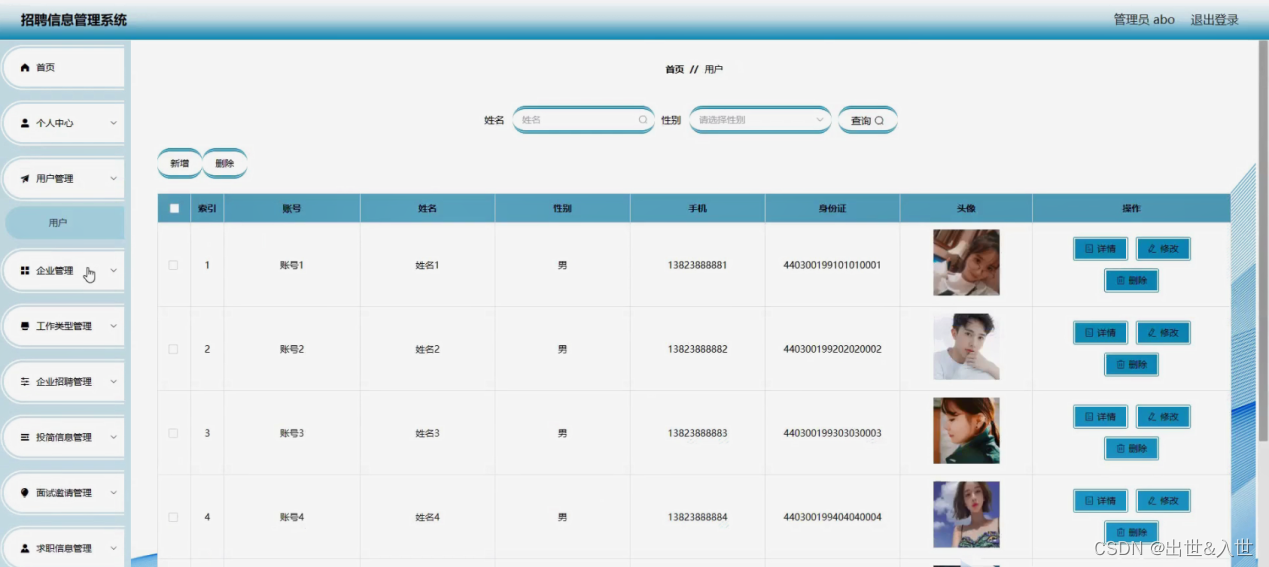Check the row checkbox for 账号2
The width and height of the screenshot is (1269, 567).
coord(173,349)
